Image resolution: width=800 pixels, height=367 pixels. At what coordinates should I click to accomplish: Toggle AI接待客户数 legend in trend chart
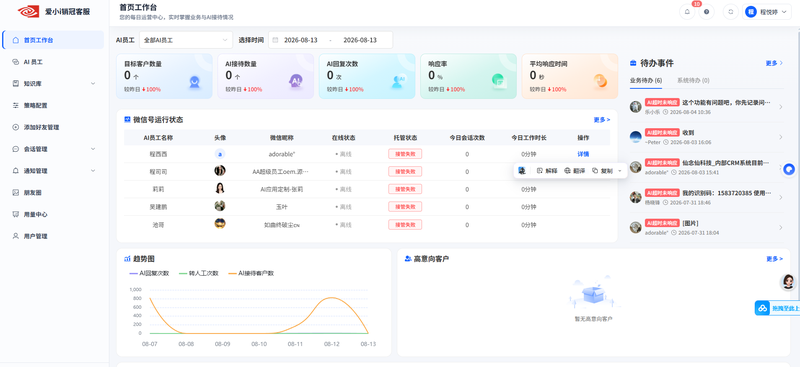coord(251,273)
